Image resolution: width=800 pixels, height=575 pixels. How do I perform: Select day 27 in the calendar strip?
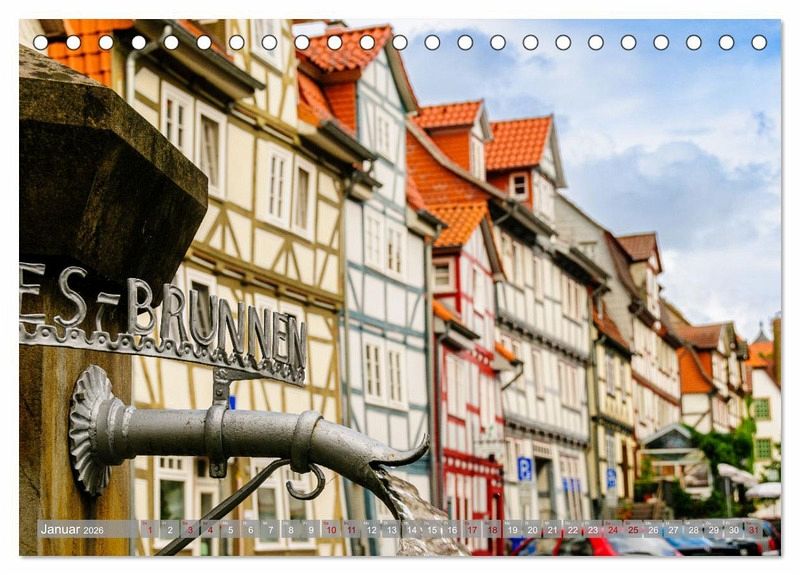click(x=673, y=530)
